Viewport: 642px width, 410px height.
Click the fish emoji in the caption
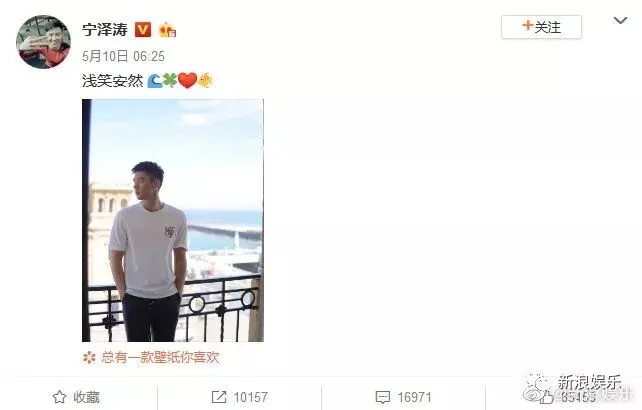(x=205, y=81)
